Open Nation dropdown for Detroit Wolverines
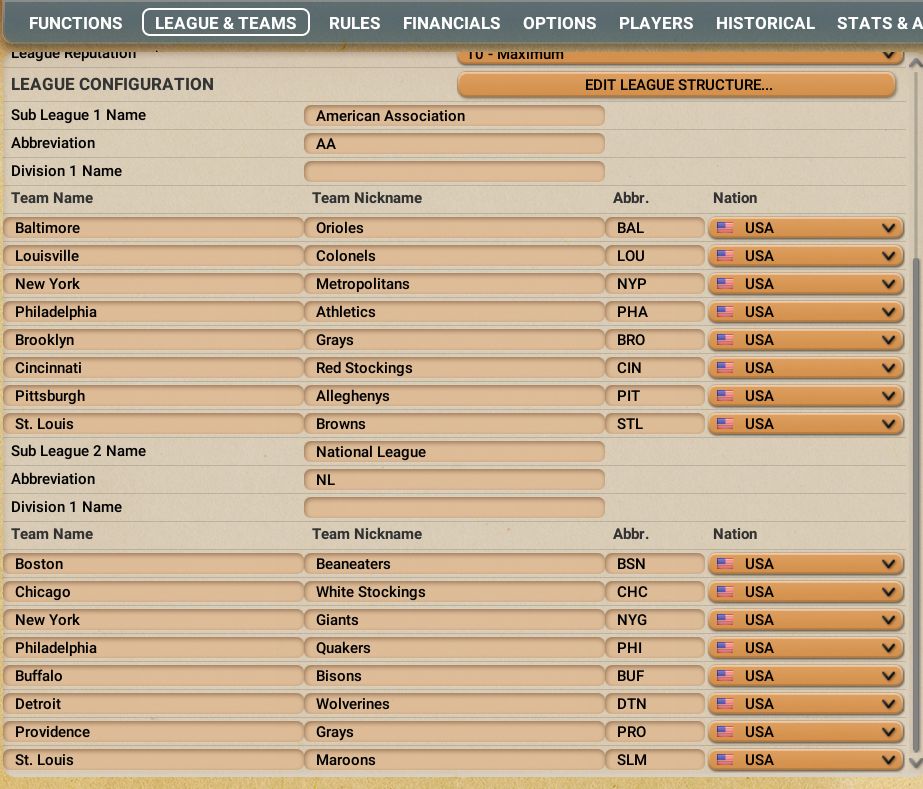 click(806, 704)
